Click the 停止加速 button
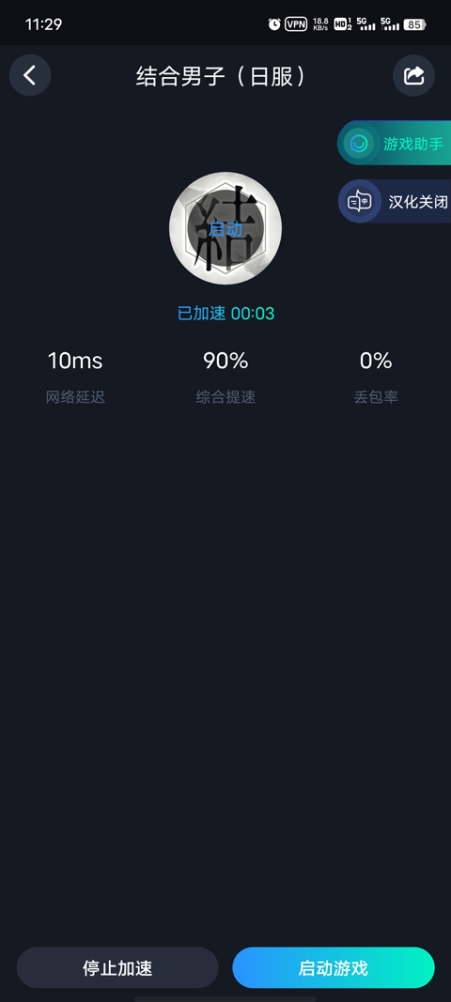Screen dimensions: 451x1002 [x=118, y=967]
